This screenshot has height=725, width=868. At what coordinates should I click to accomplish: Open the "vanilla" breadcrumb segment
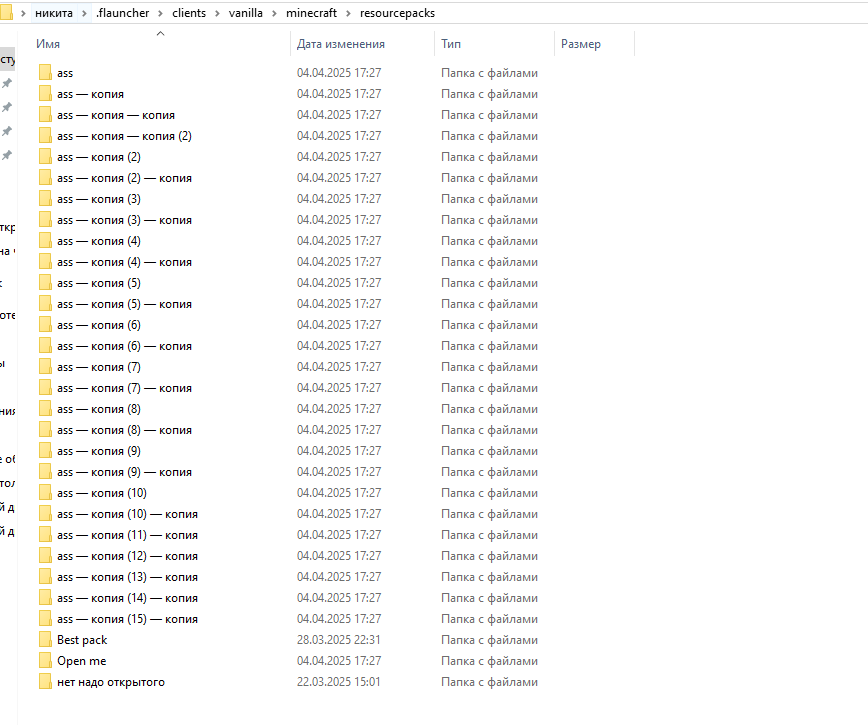(246, 13)
